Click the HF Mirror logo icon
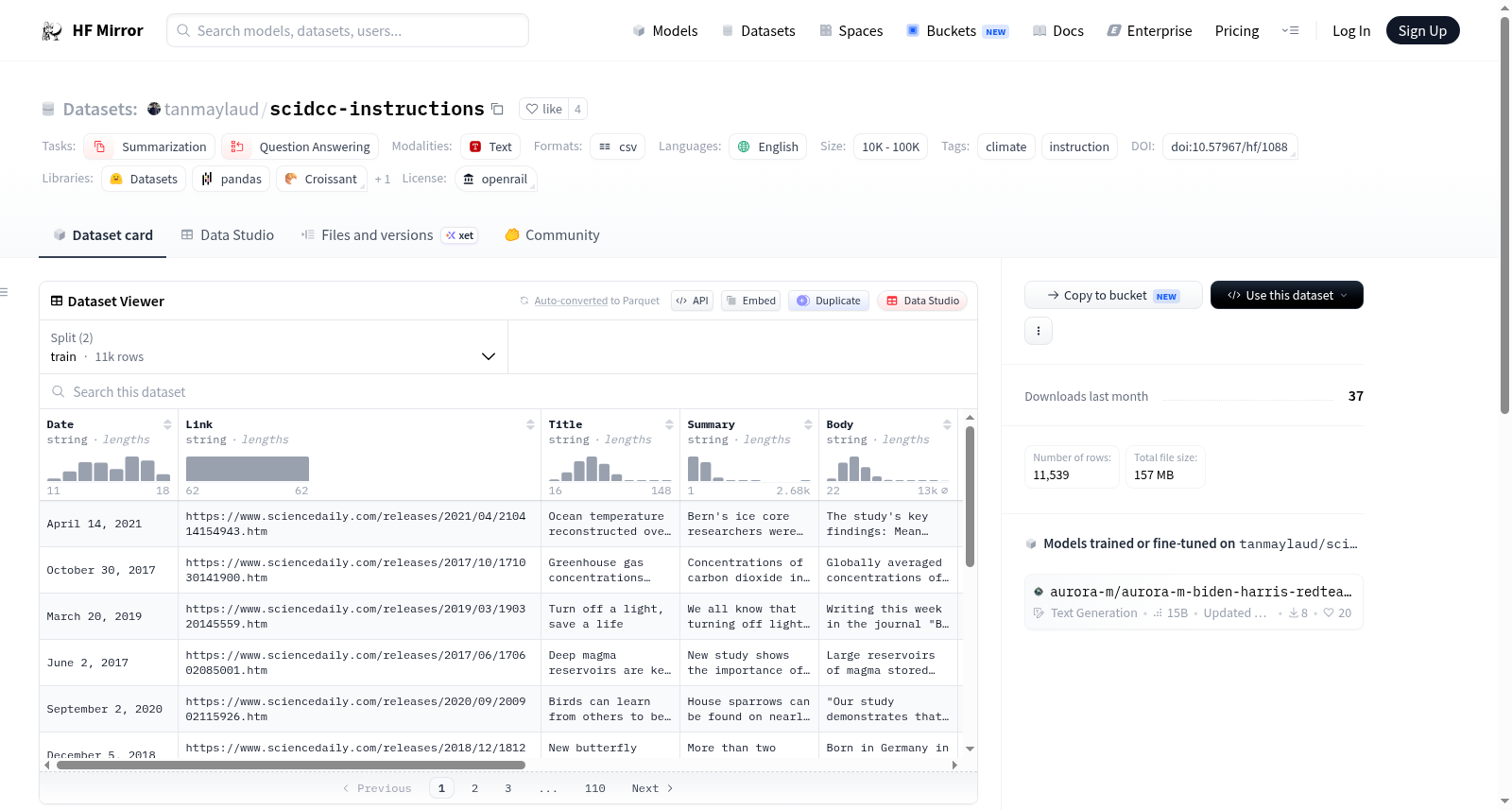 coord(52,31)
